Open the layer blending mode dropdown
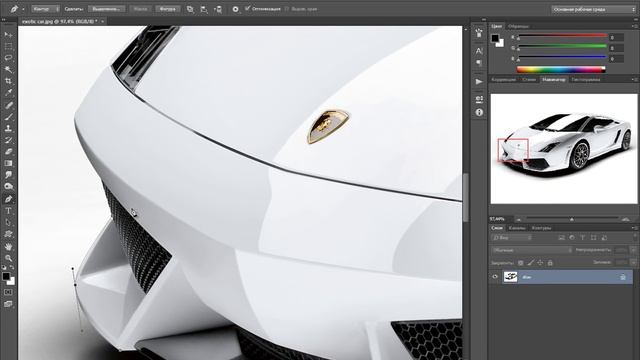Image resolution: width=640 pixels, height=360 pixels. pos(531,250)
